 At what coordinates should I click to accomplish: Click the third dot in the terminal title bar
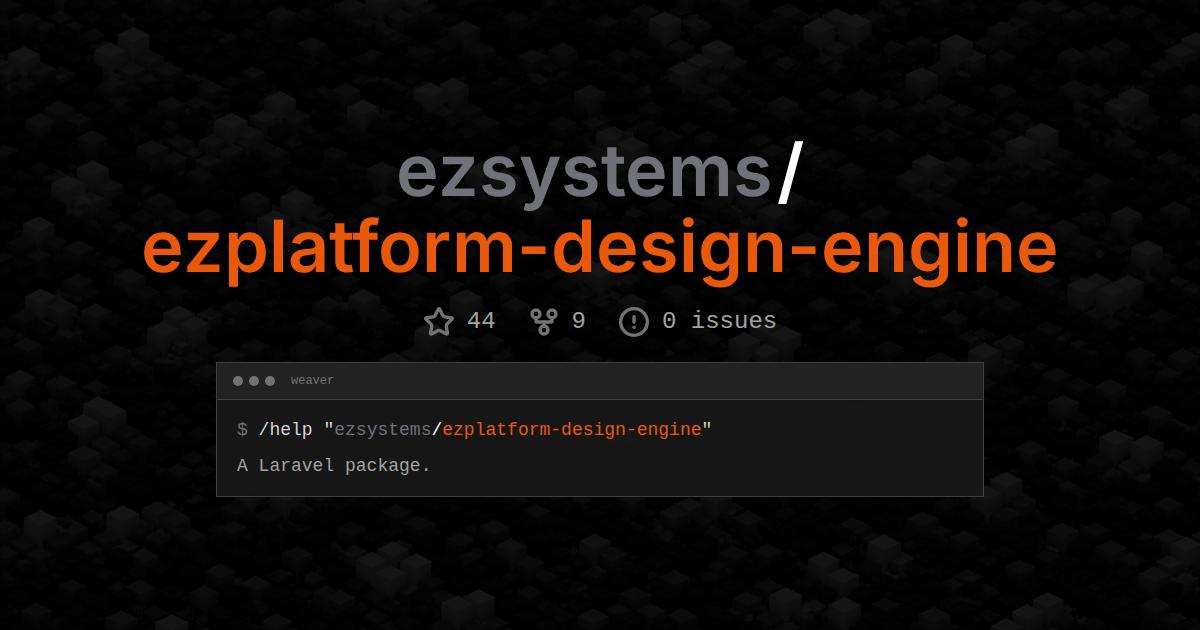tap(270, 381)
